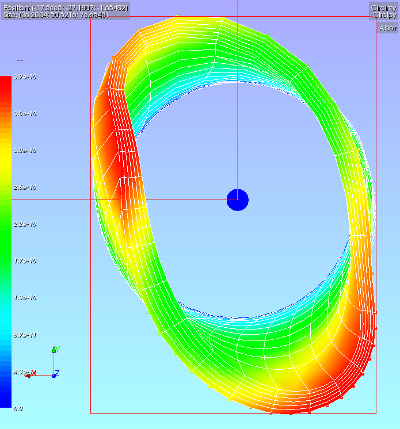Click the 0.0 label on the color scale
The image size is (400, 429).
[18, 408]
